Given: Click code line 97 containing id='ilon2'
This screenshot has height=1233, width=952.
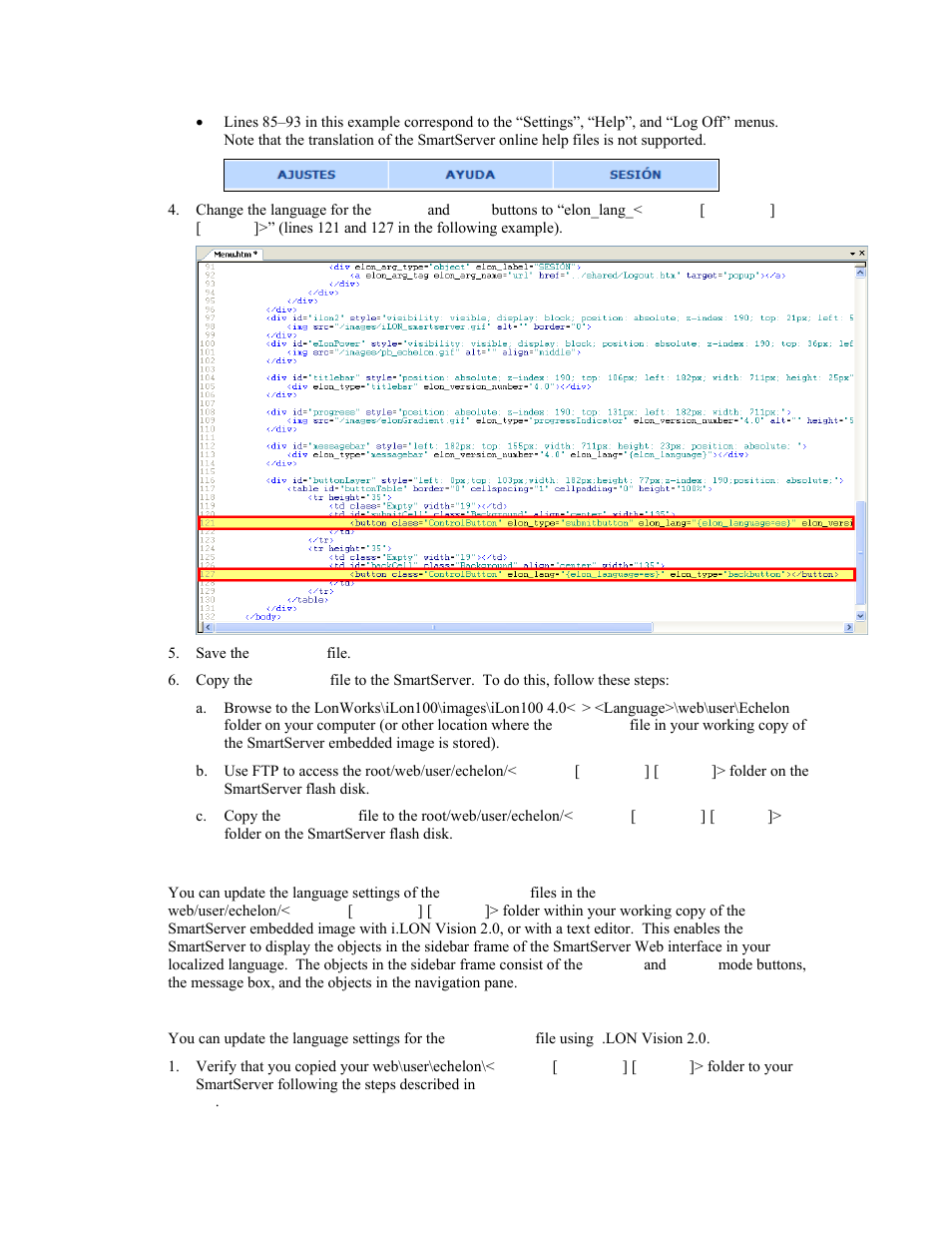Looking at the screenshot, I should 560,318.
